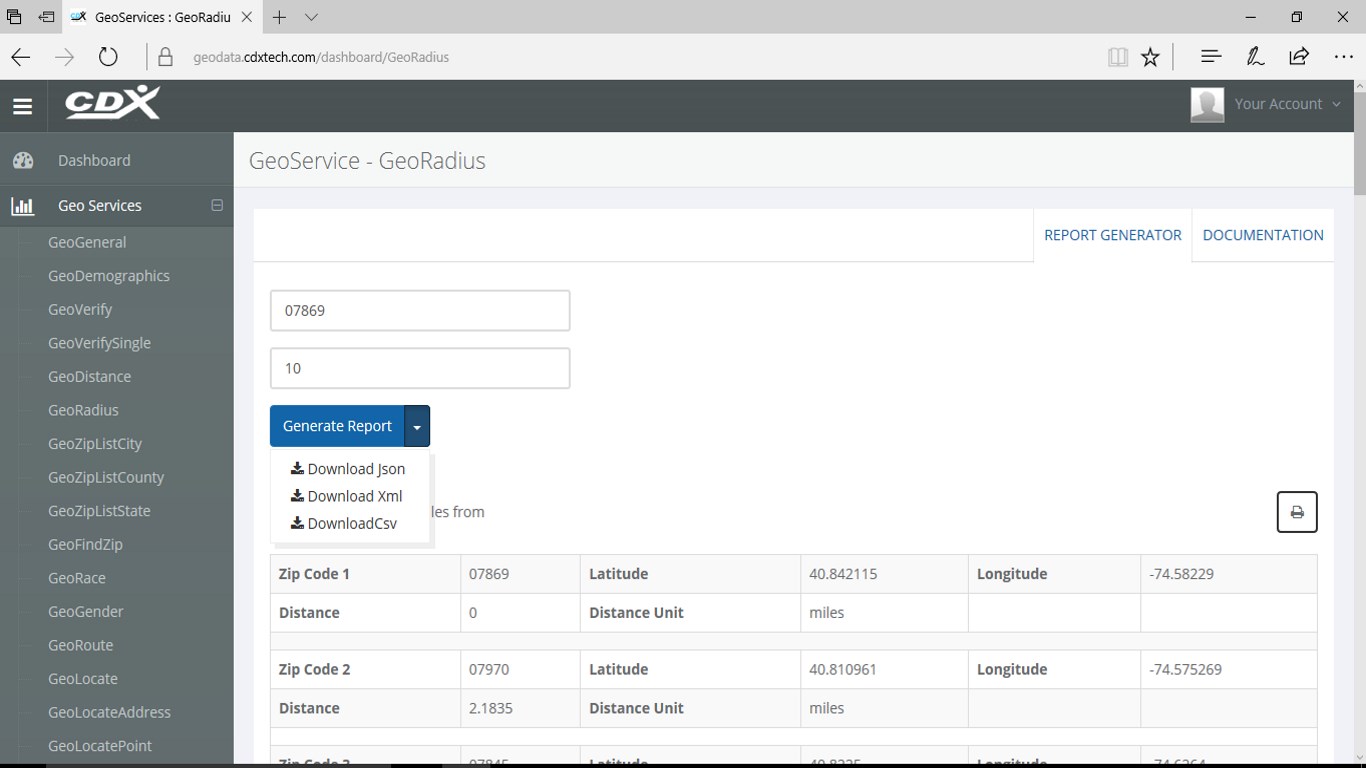Switch to Documentation tab

(1263, 235)
